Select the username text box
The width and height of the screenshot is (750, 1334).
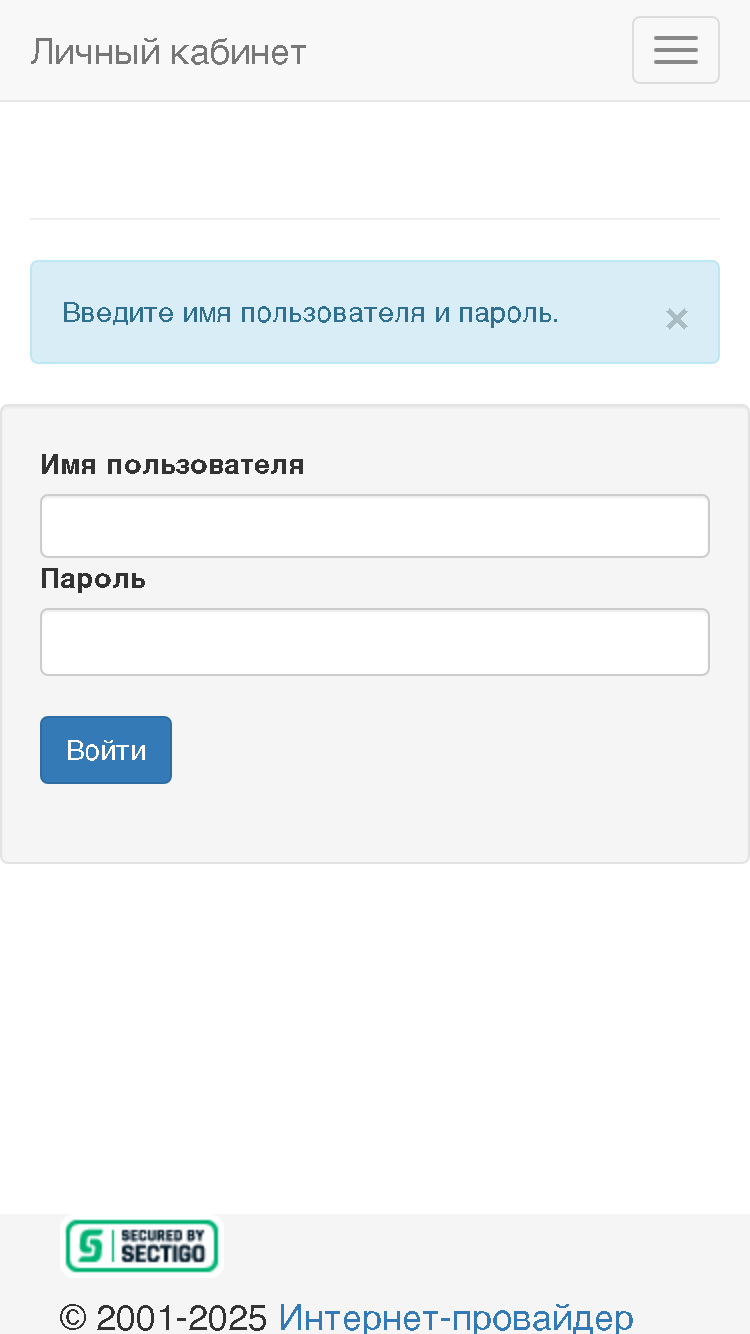click(375, 526)
